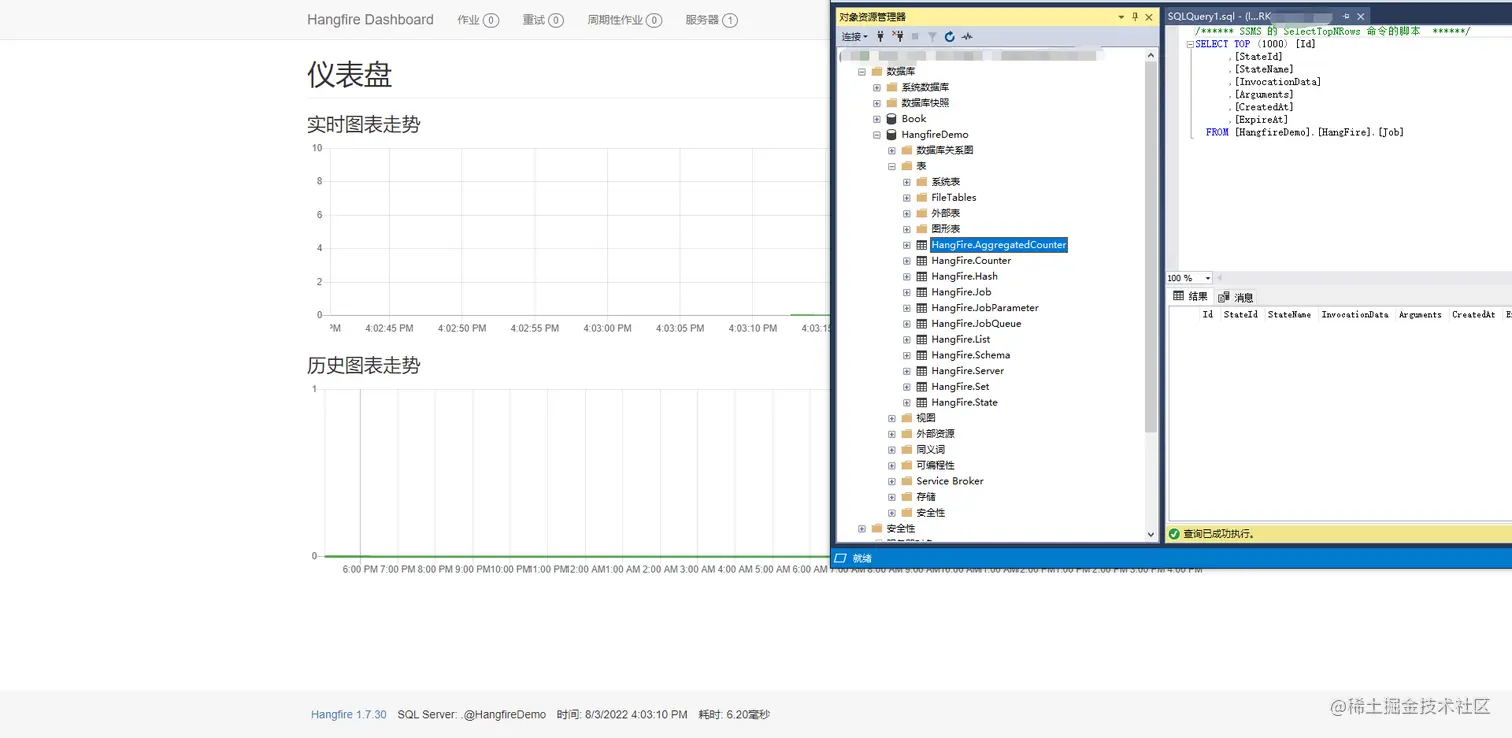
Task: Pin the Object Explorer panel with the pushpin
Action: pos(1135,17)
